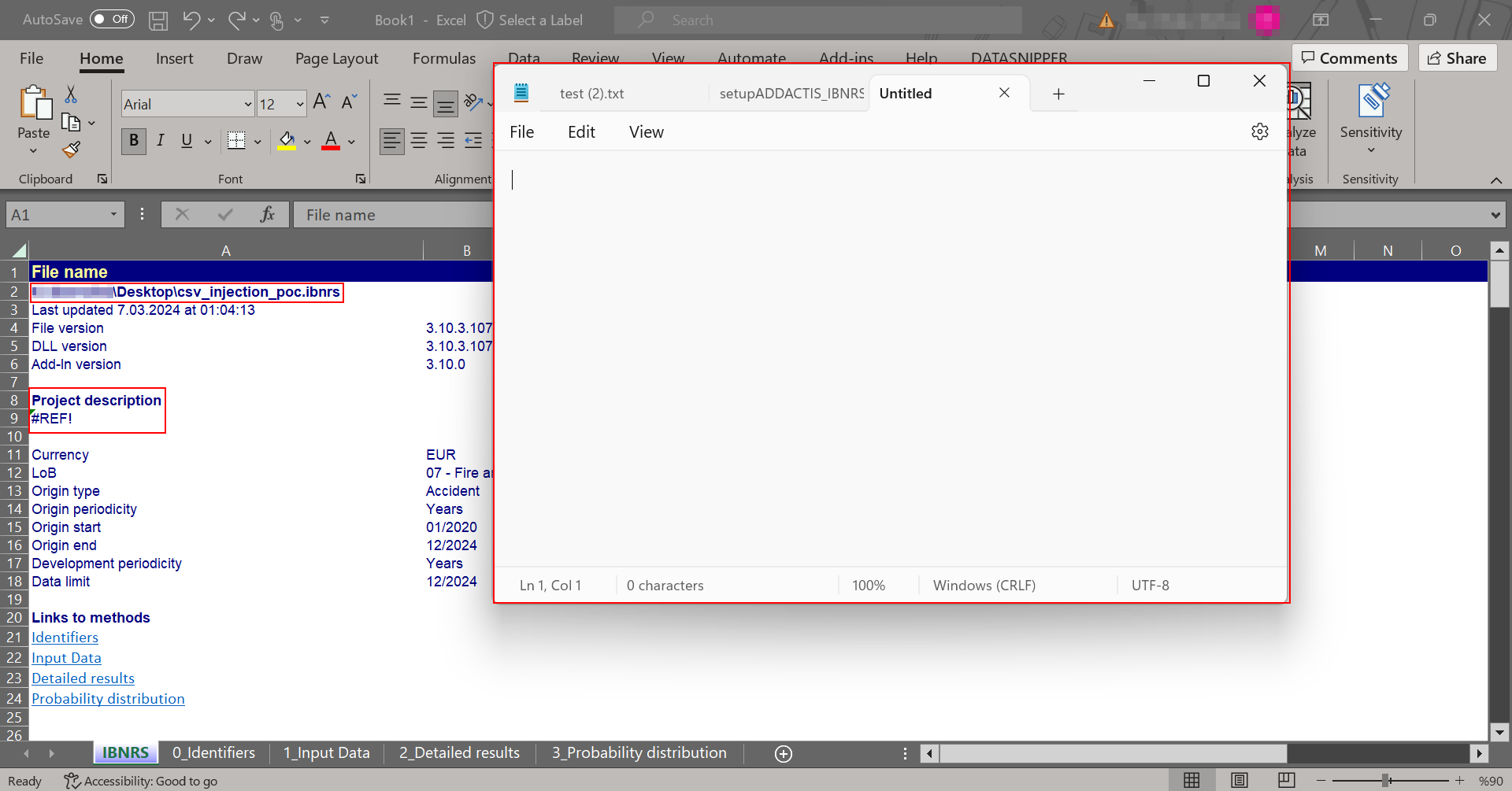1512x791 pixels.
Task: Collapse the ribbon with the chevron
Action: tap(1496, 180)
